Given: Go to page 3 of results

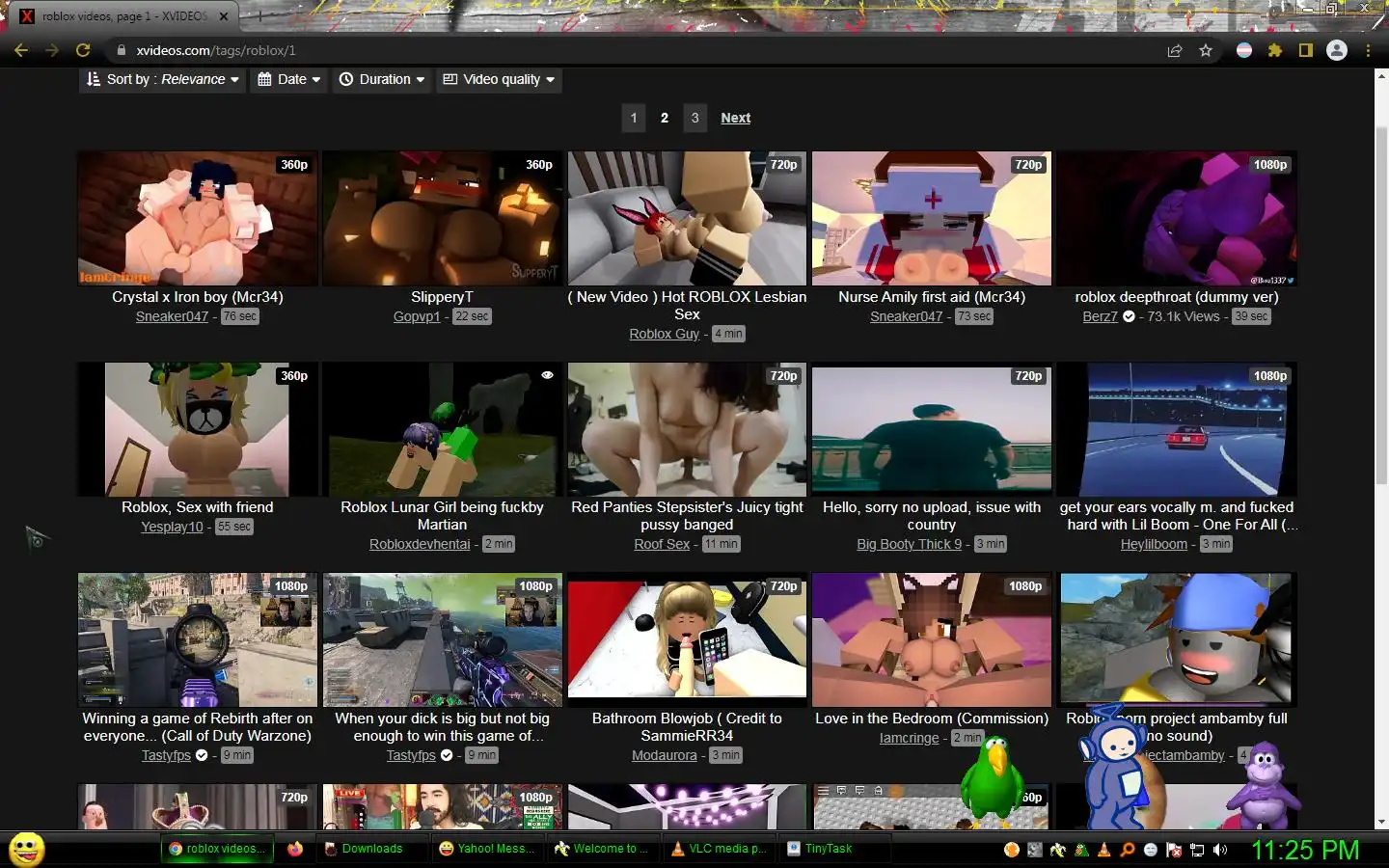Looking at the screenshot, I should 694,118.
